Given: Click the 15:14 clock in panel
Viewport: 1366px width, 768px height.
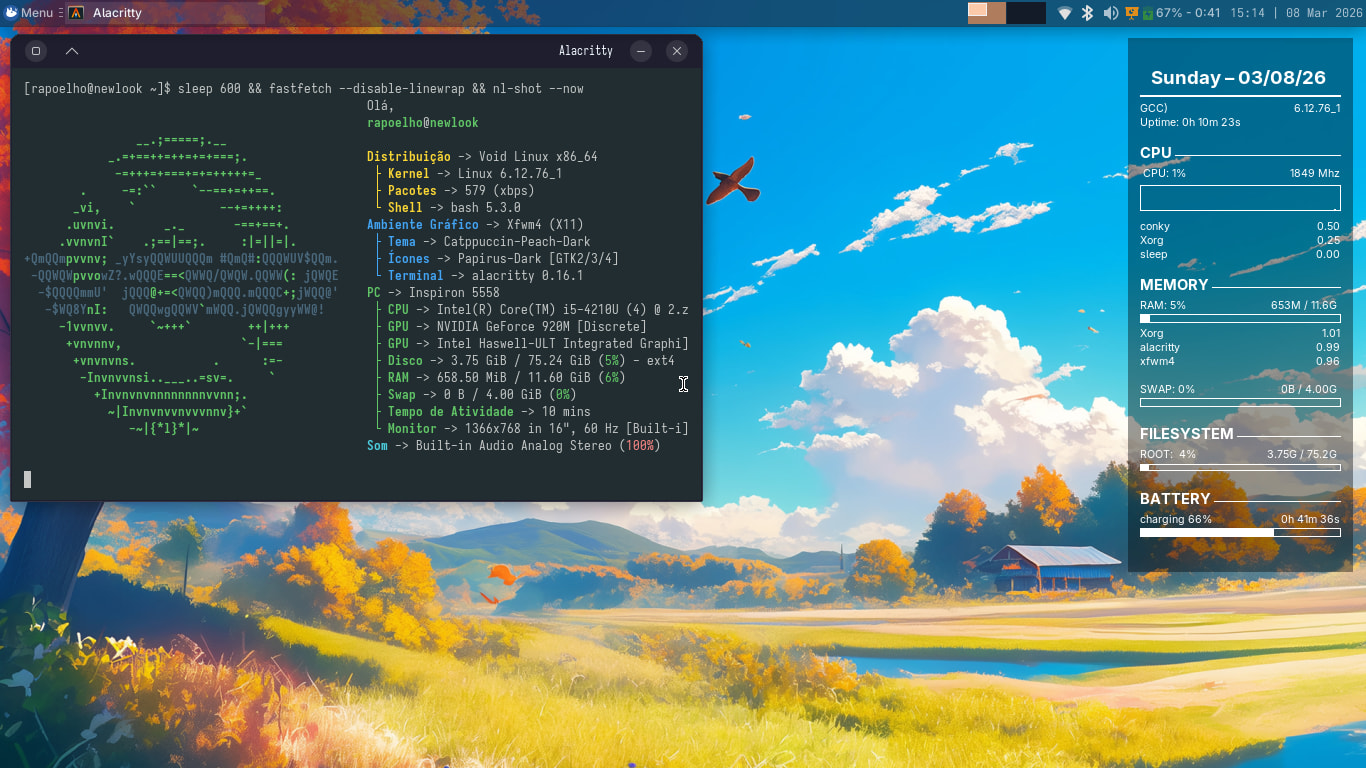Looking at the screenshot, I should tap(1247, 13).
